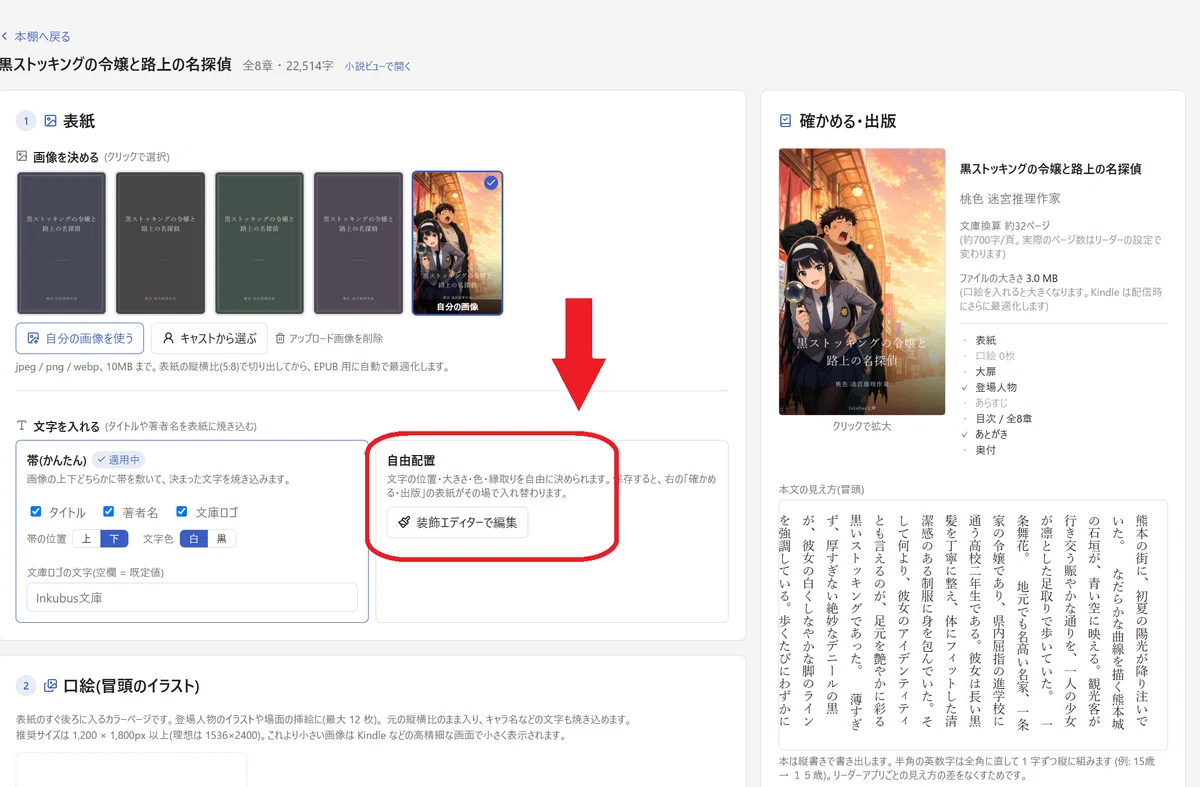This screenshot has width=1200, height=787.
Task: Toggle the タイトル checkbox
Action: coord(36,511)
